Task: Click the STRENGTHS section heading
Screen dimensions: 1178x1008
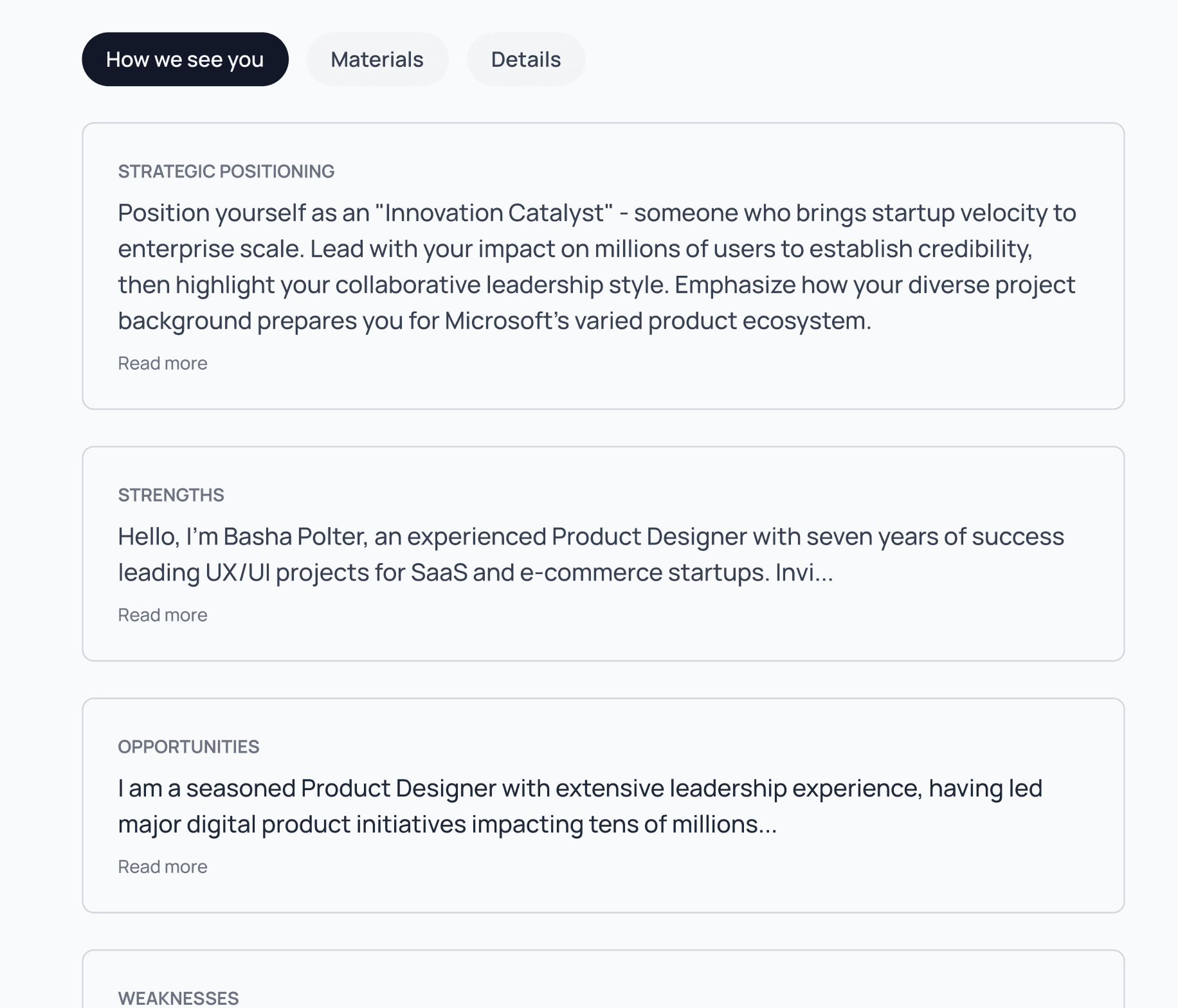Action: point(171,495)
